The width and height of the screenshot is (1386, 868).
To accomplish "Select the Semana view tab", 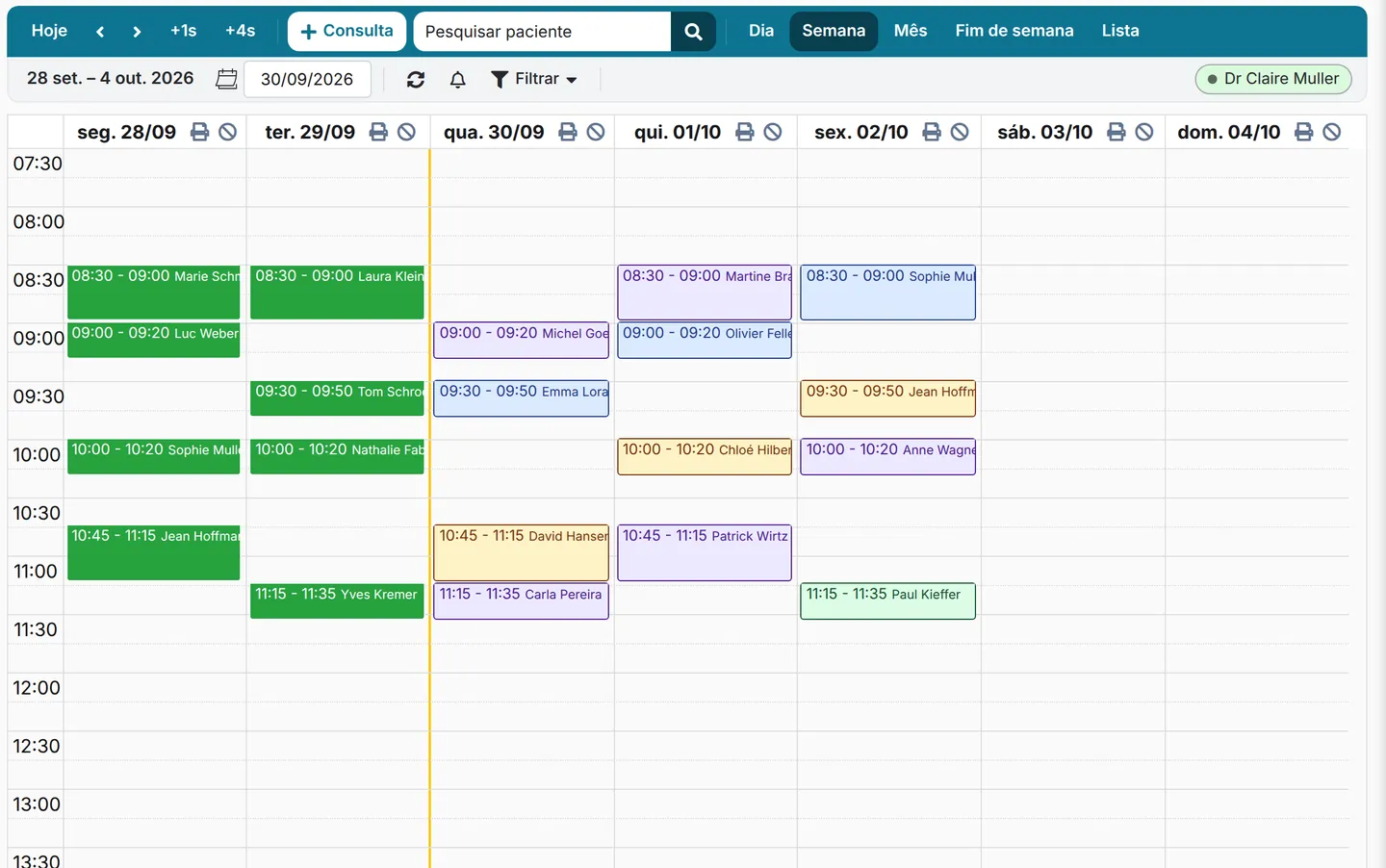I will point(834,31).
